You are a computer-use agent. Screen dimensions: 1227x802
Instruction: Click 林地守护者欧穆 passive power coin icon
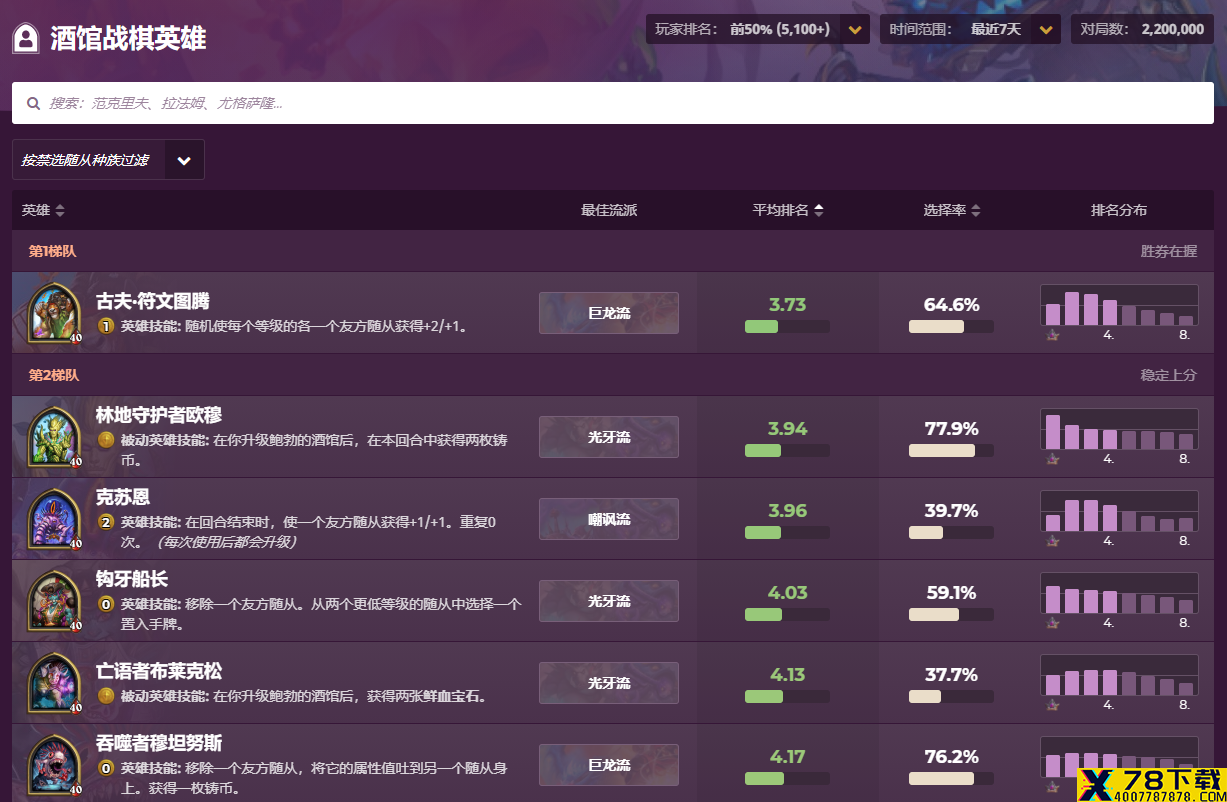point(105,440)
